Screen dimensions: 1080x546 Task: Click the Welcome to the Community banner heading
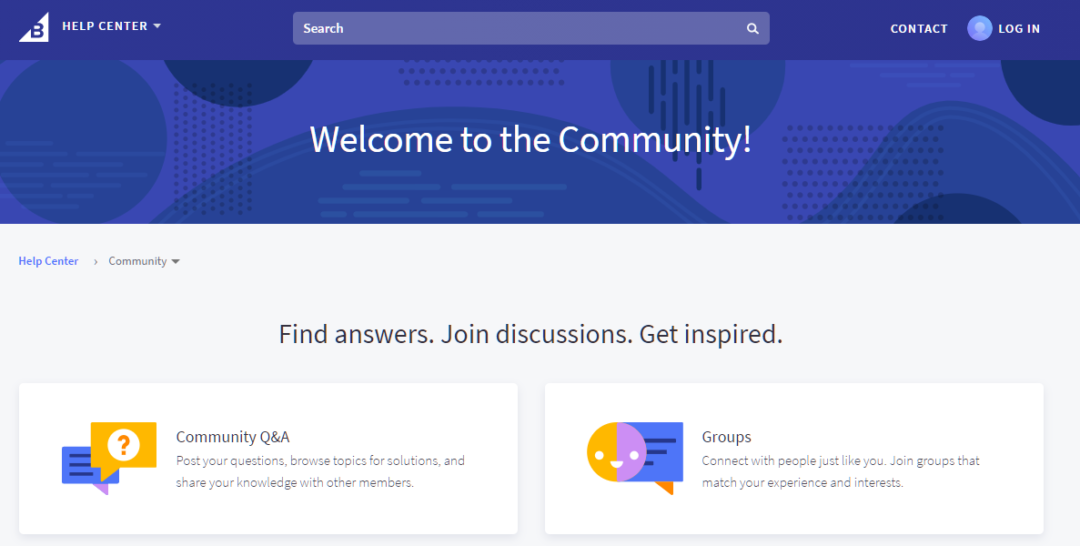[x=530, y=140]
